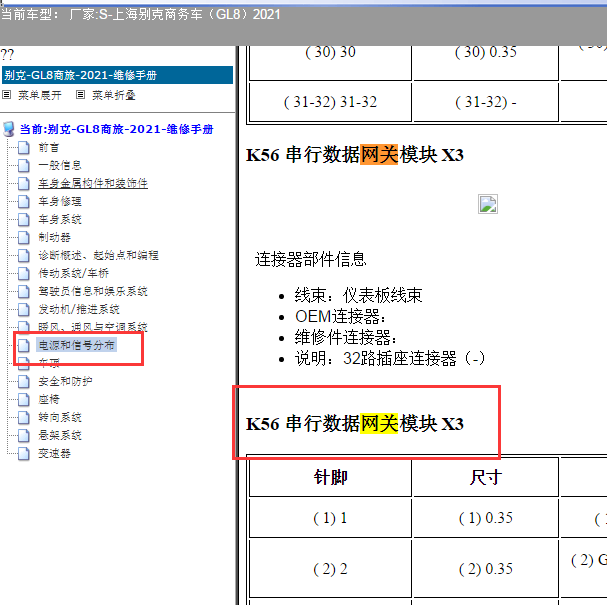Click the table cell (31-32) 31-32

(x=331, y=102)
